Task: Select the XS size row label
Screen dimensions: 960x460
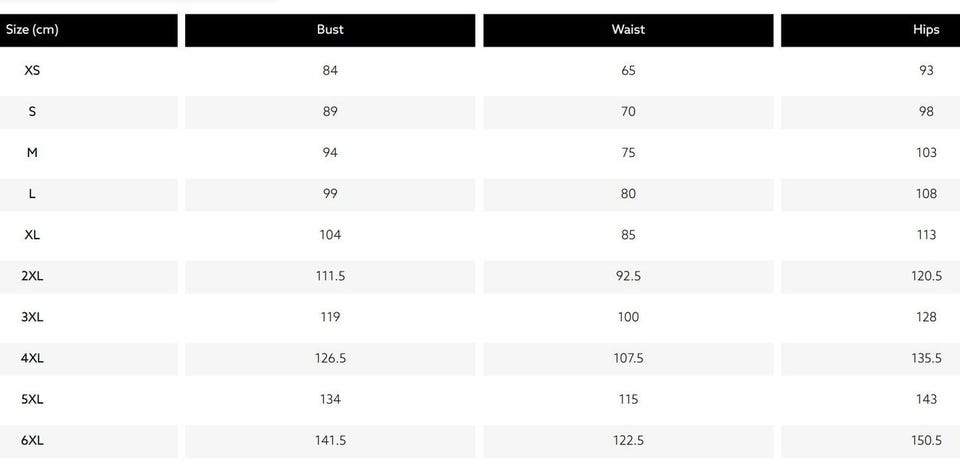Action: [32, 71]
